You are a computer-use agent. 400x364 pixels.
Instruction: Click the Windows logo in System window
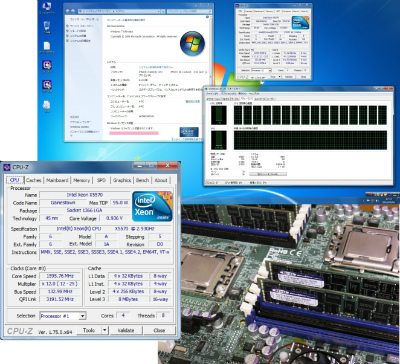(x=192, y=44)
